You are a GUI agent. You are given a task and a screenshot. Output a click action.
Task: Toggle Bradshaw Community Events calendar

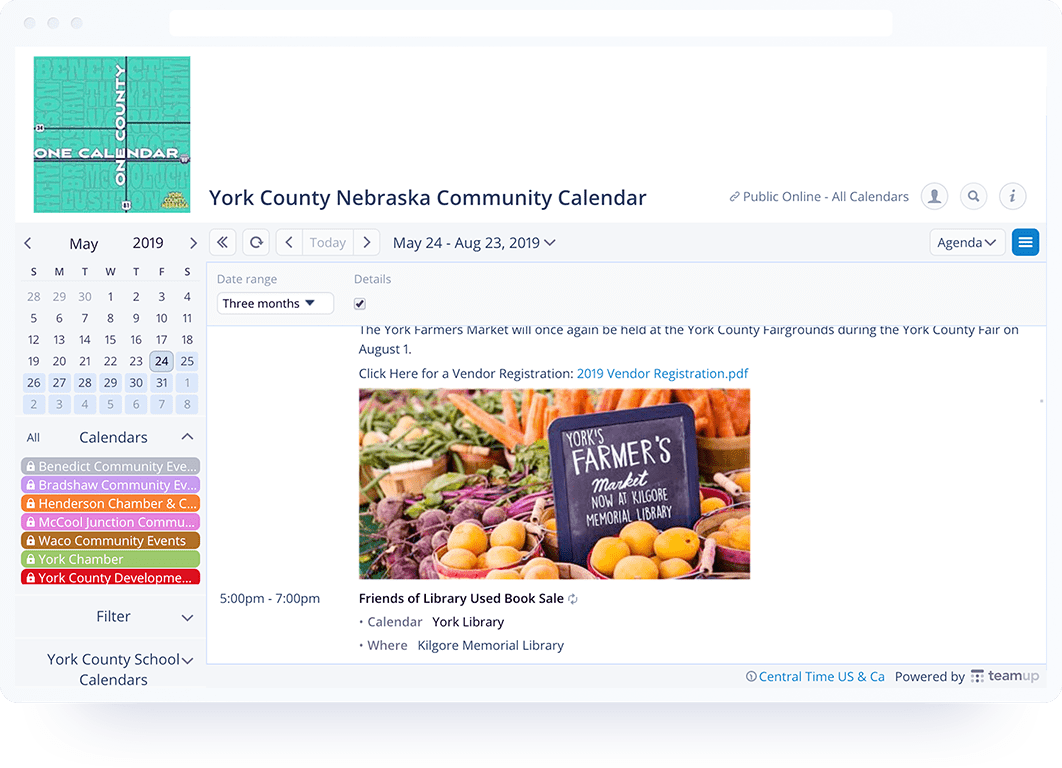(x=110, y=485)
